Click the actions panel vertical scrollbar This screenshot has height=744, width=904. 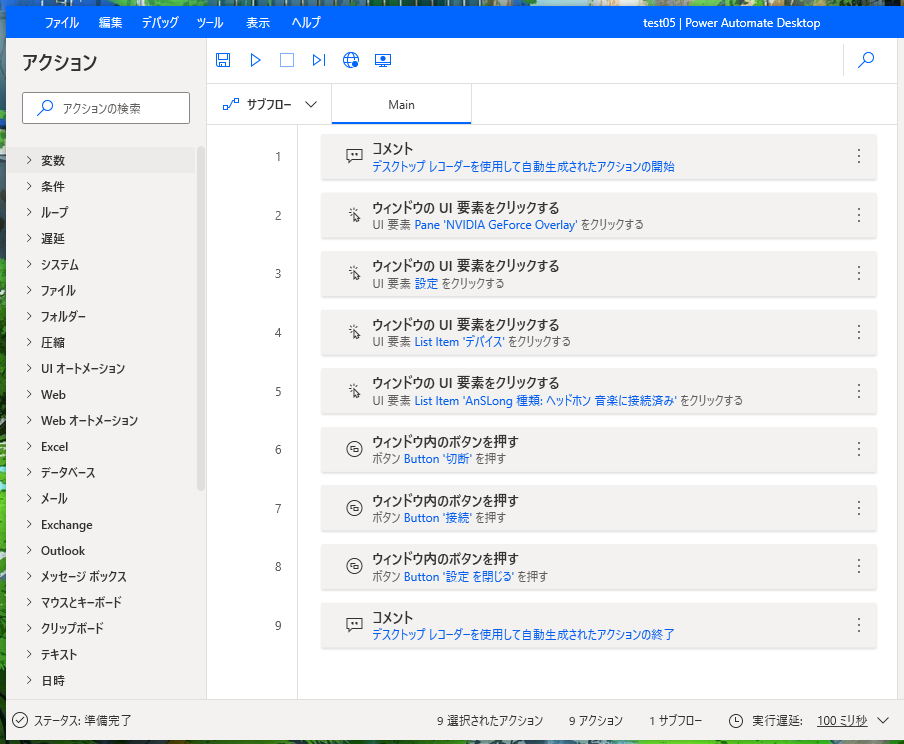(x=201, y=318)
